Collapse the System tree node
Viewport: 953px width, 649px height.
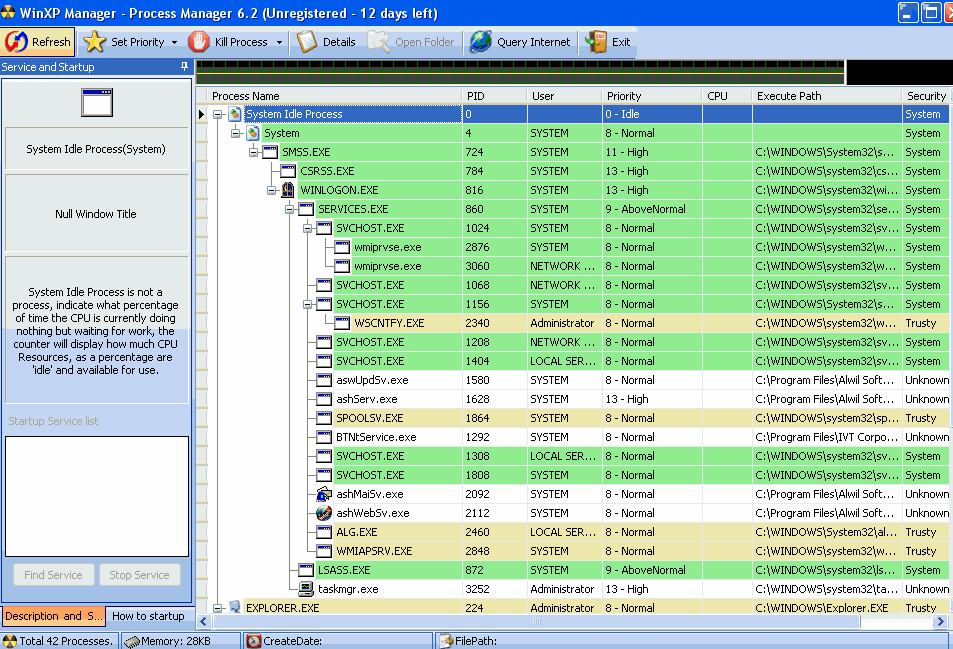236,133
